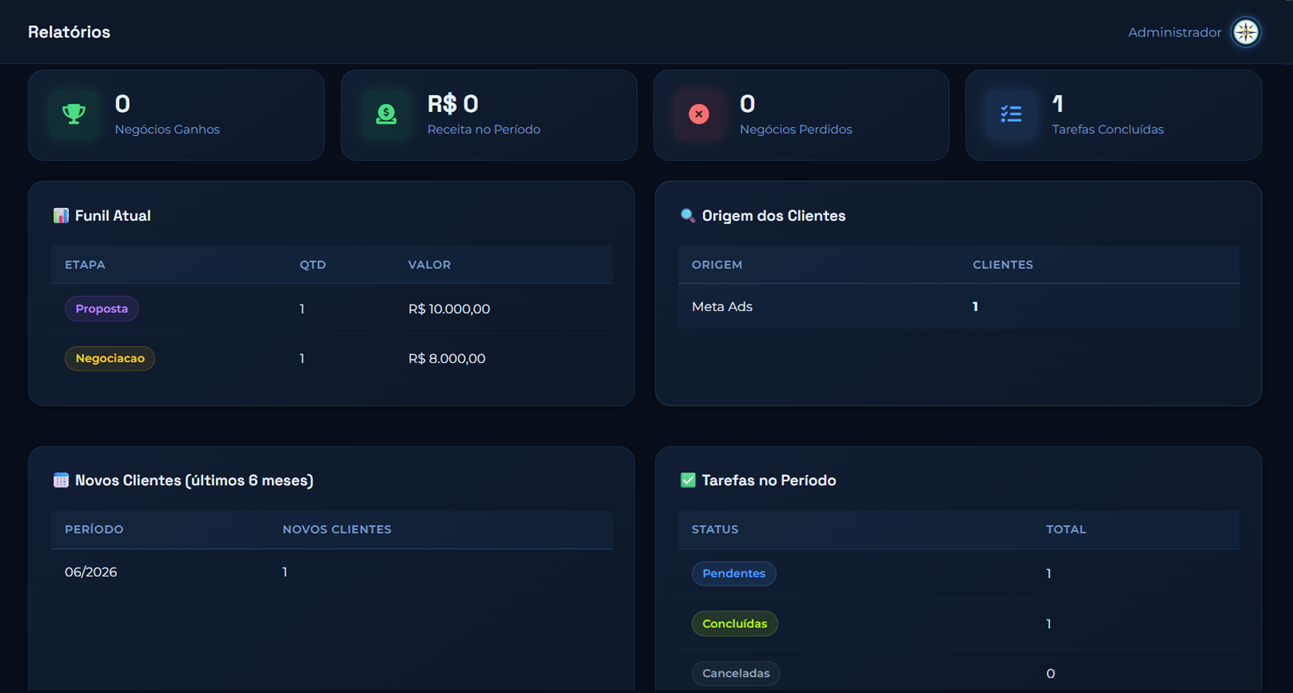Click the Pendentes status badge
The image size is (1293, 693).
coord(734,574)
